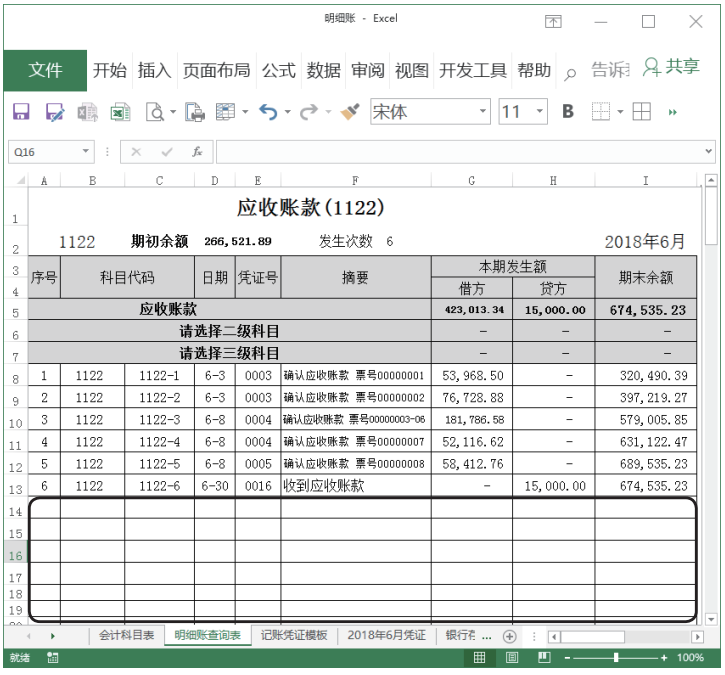The height and width of the screenshot is (675, 725).
Task: Open the 文件 menu
Action: click(45, 70)
